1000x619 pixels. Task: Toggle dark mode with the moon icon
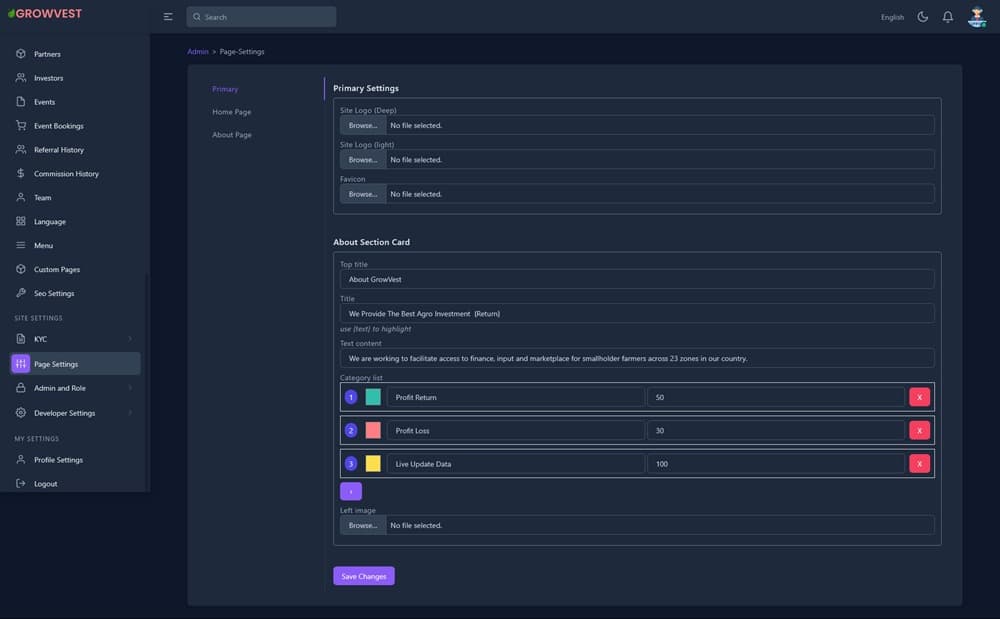click(x=922, y=17)
